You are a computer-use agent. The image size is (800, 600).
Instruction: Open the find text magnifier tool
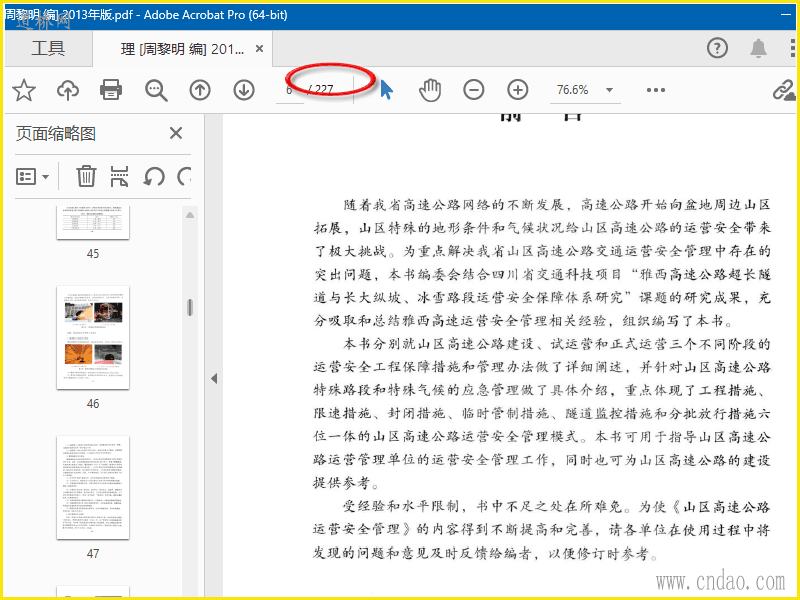(156, 90)
